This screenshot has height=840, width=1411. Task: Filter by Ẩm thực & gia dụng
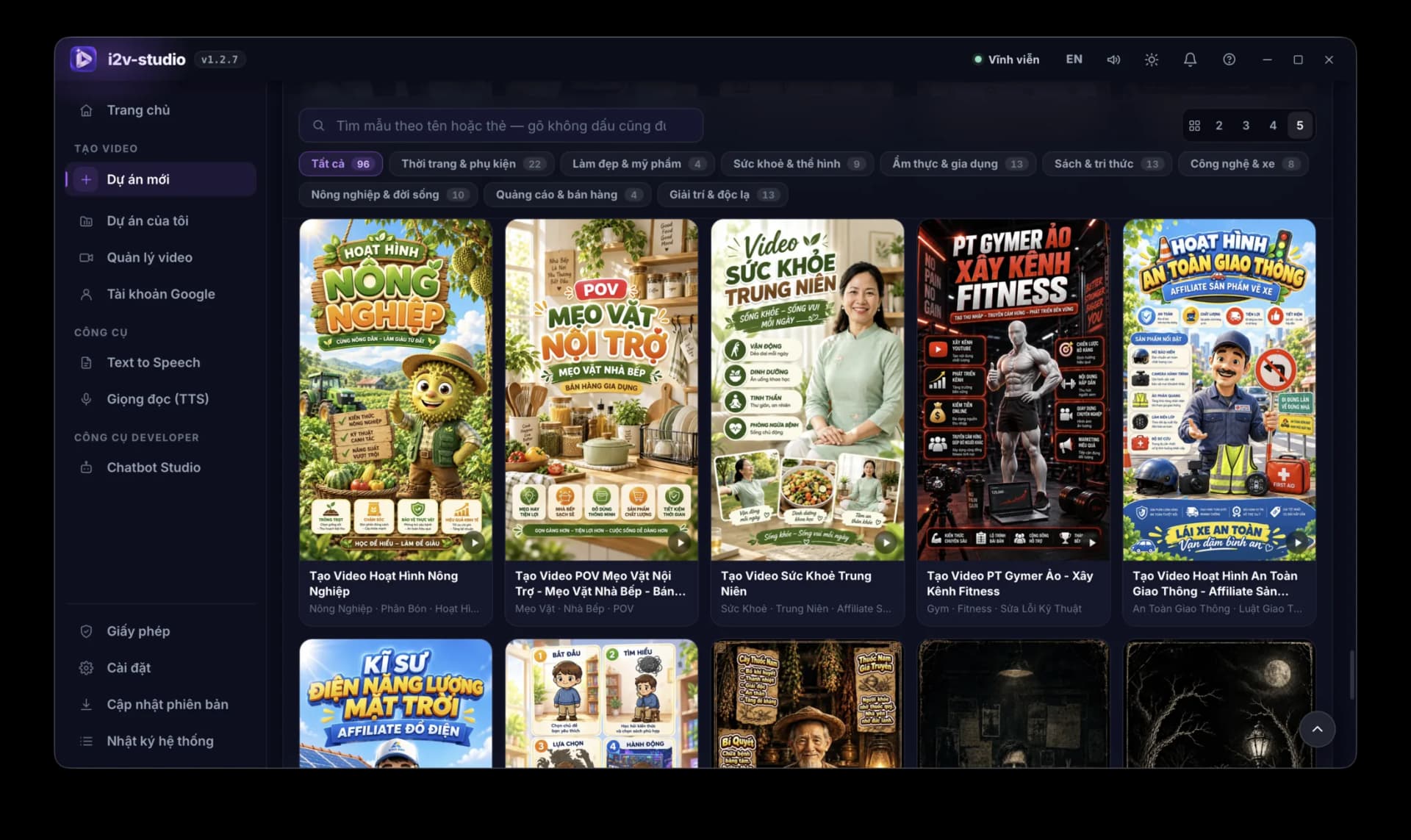click(x=958, y=164)
